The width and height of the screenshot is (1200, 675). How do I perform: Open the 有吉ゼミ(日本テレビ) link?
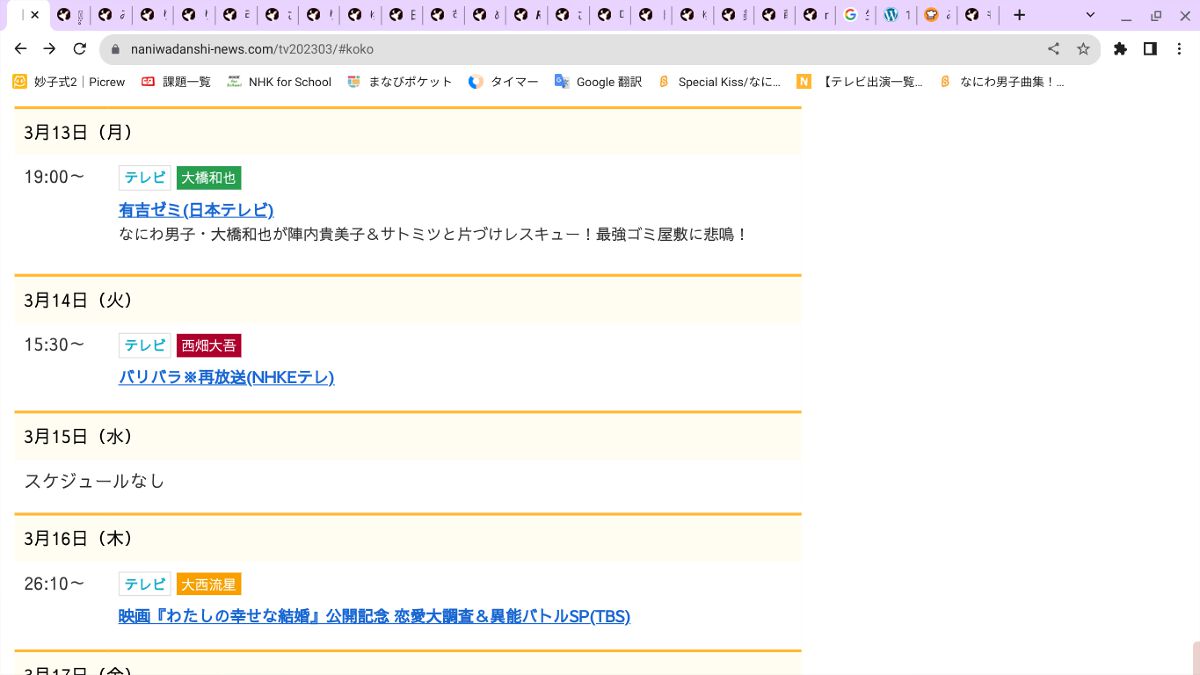coord(196,210)
